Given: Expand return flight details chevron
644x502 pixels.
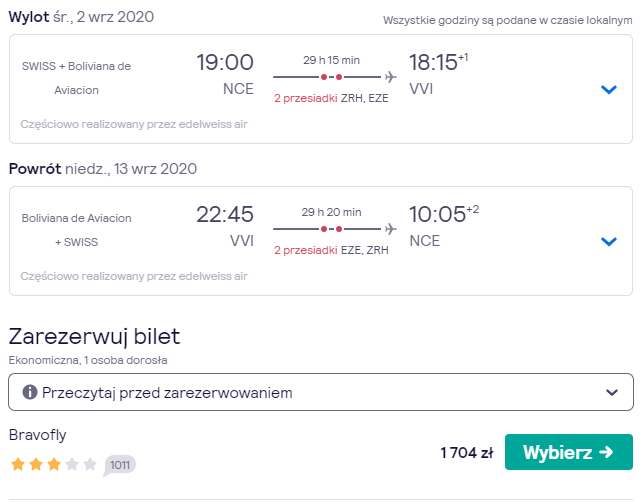Looking at the screenshot, I should (609, 241).
